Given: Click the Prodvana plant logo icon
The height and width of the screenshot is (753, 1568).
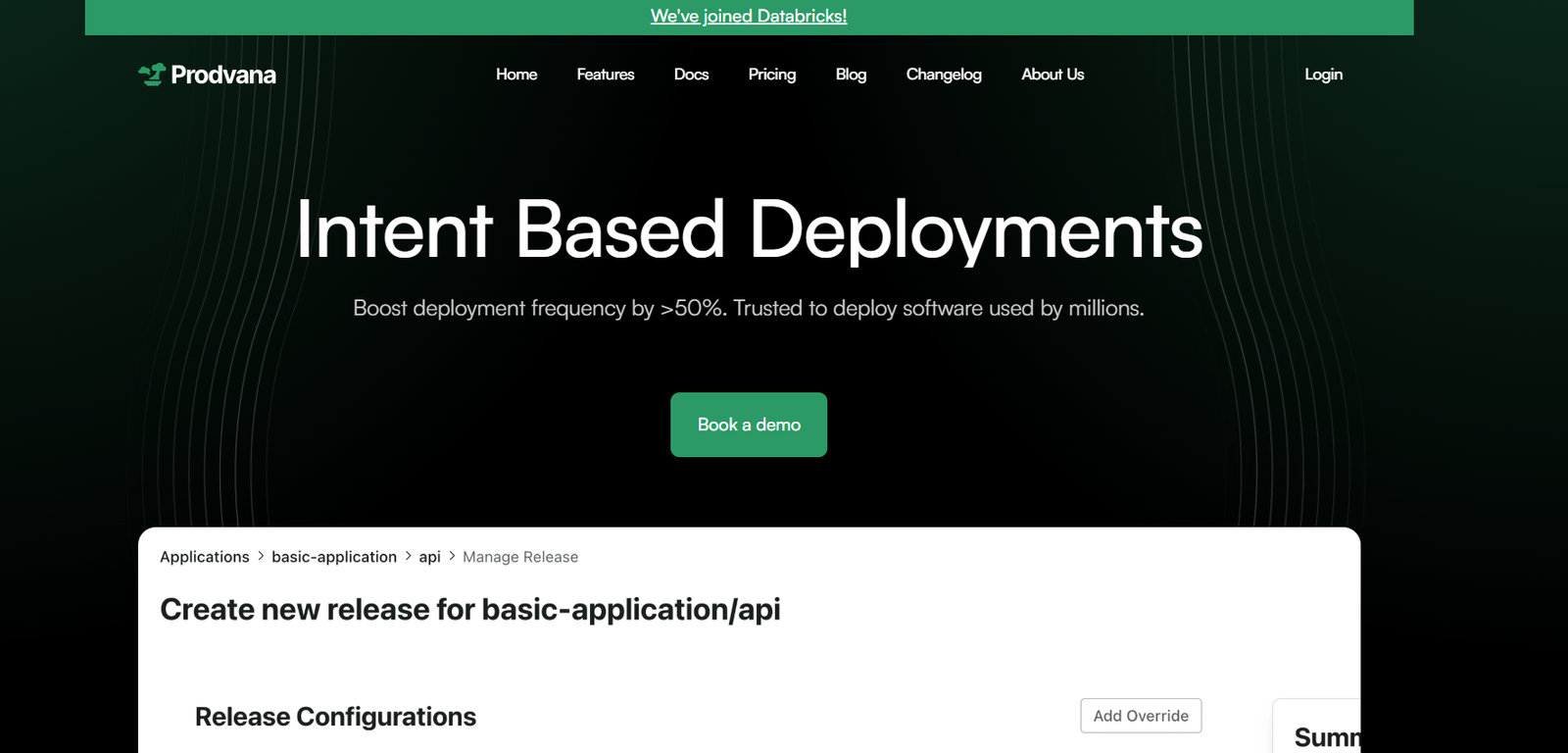Looking at the screenshot, I should coord(152,75).
